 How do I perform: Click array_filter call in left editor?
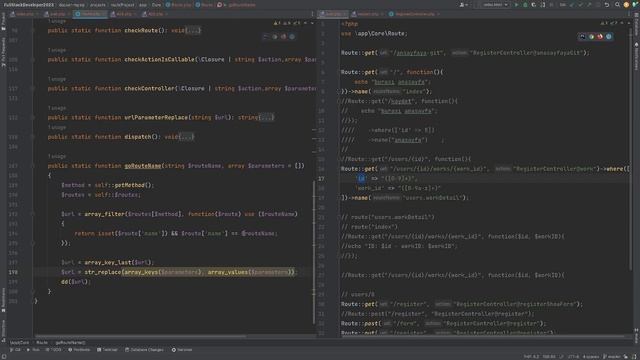104,214
